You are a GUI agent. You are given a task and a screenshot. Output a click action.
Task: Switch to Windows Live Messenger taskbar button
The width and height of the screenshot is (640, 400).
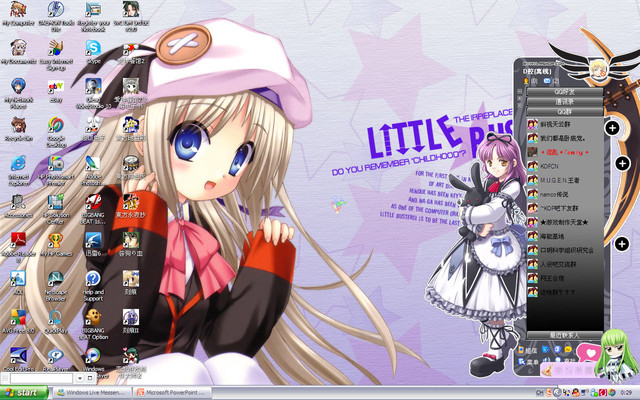coord(92,393)
